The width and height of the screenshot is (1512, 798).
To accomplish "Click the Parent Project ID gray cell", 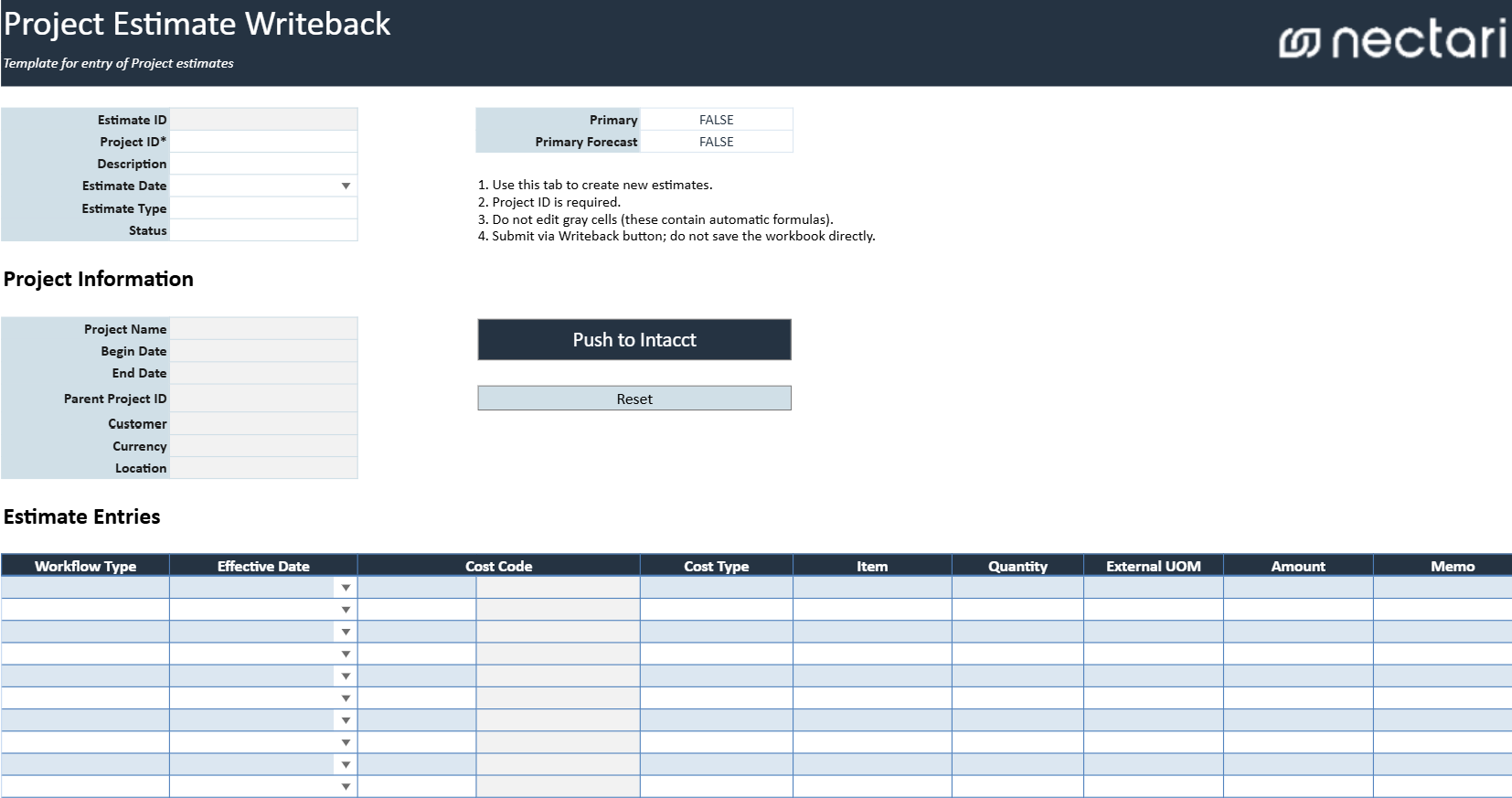I will pos(263,399).
